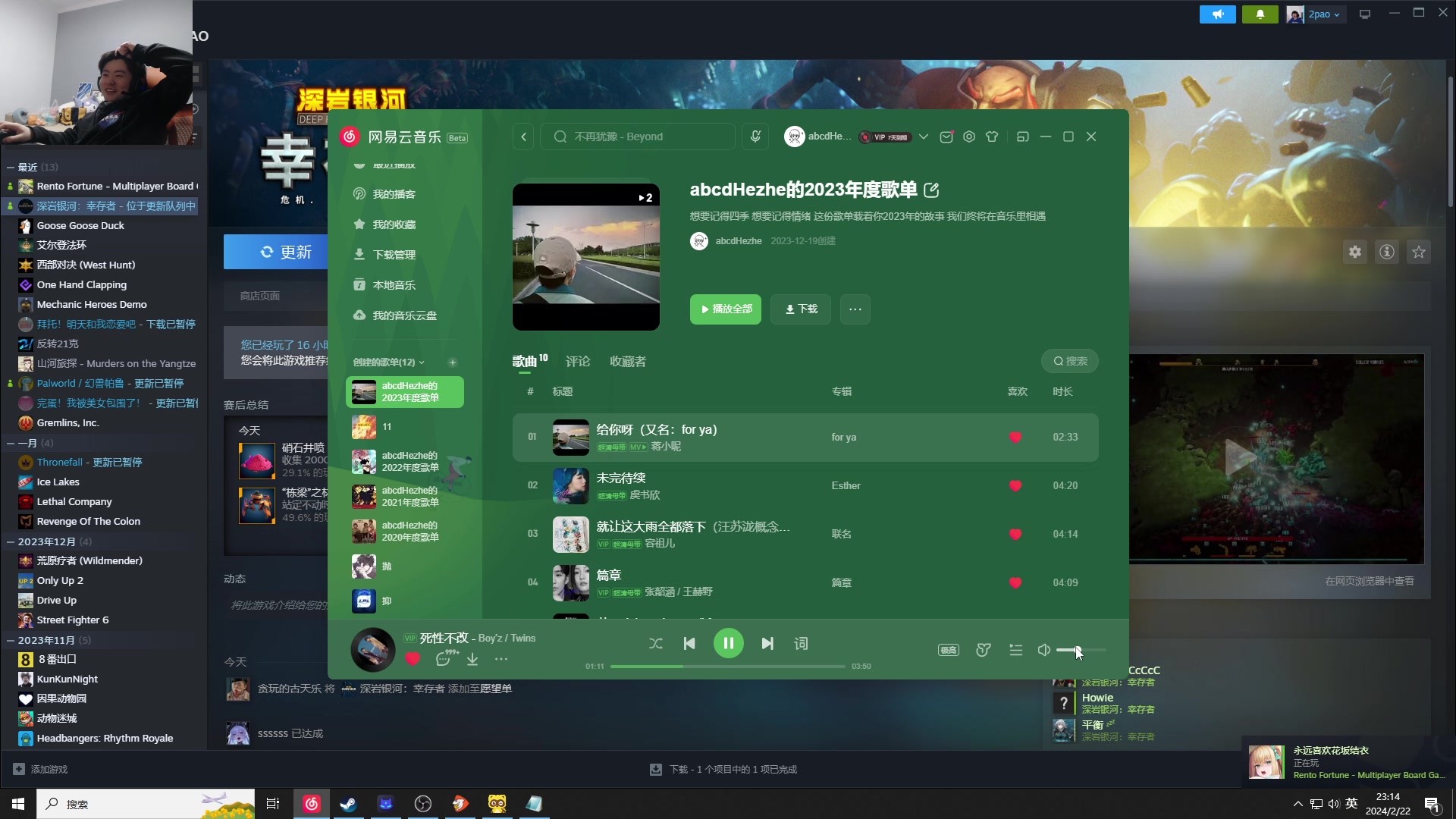This screenshot has width=1456, height=819.
Task: Open Windows notification center icon
Action: (1432, 805)
